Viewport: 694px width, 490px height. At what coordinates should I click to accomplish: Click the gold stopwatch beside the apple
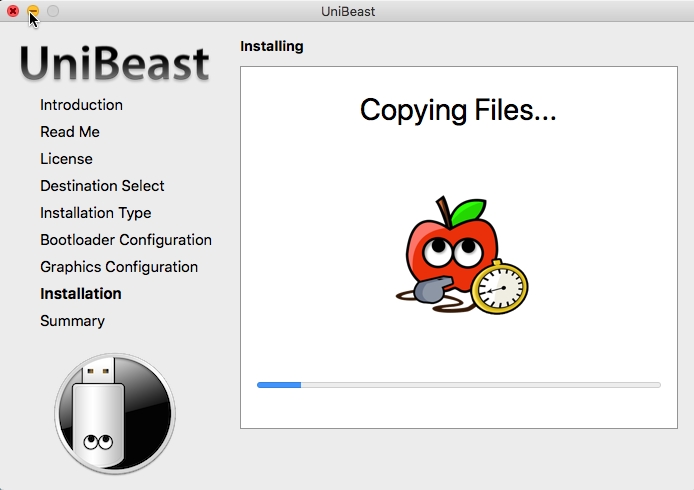tap(499, 287)
